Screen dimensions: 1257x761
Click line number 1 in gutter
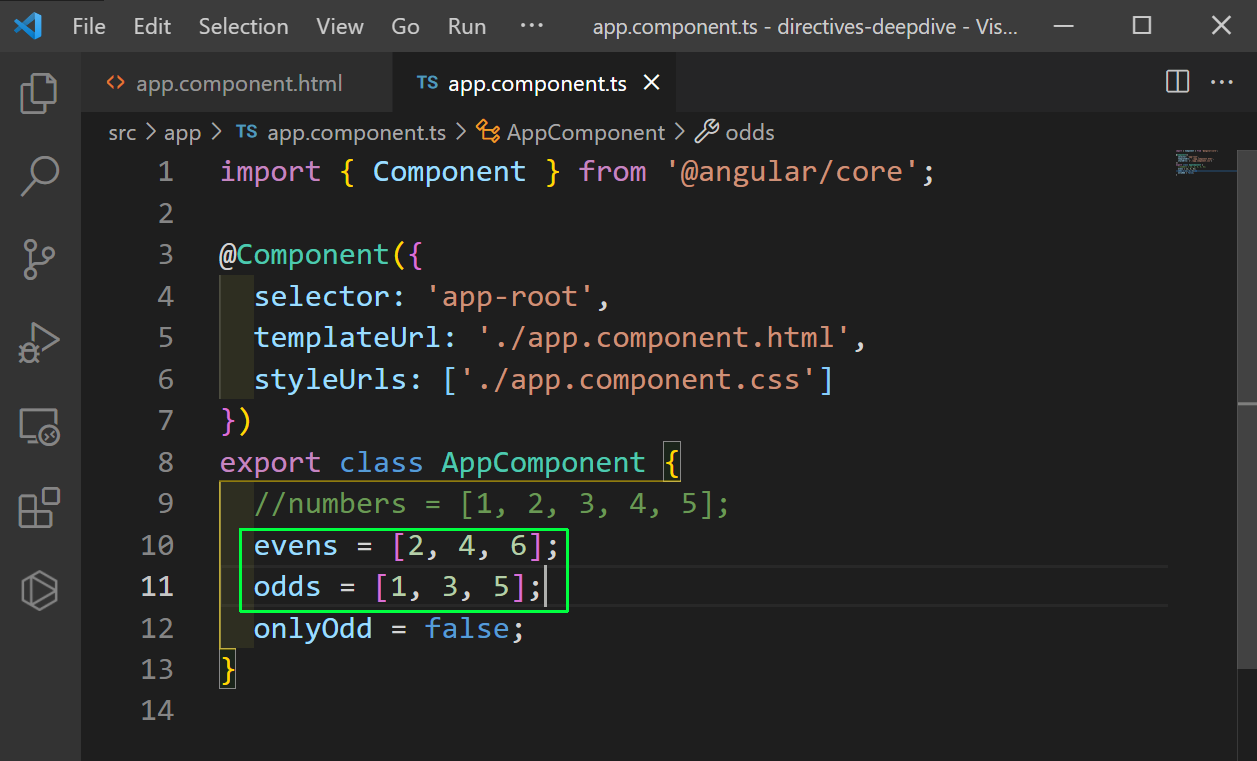point(166,172)
